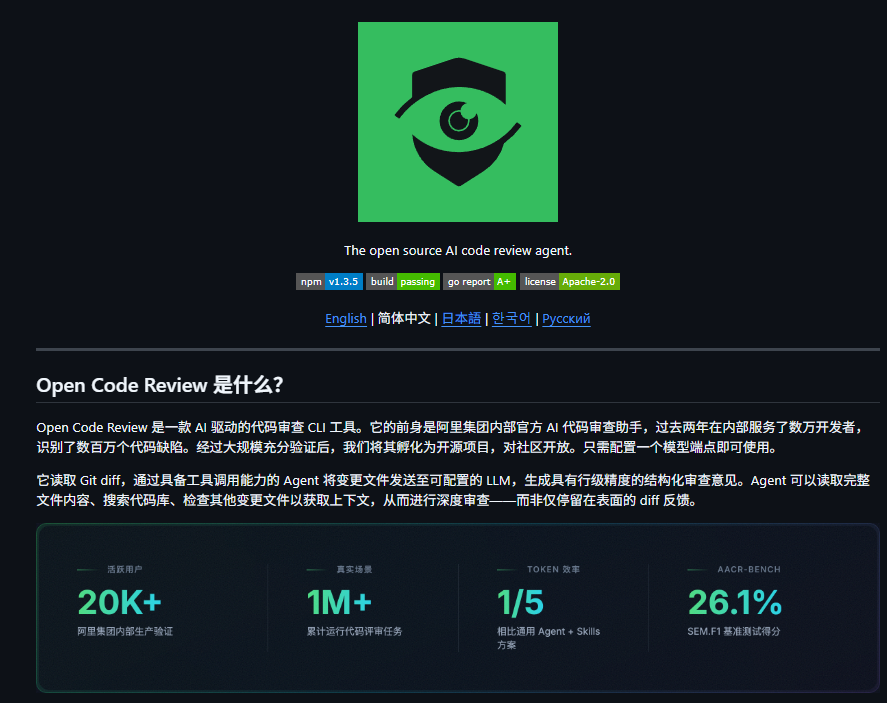Click the 真实场景 label

[x=354, y=570]
